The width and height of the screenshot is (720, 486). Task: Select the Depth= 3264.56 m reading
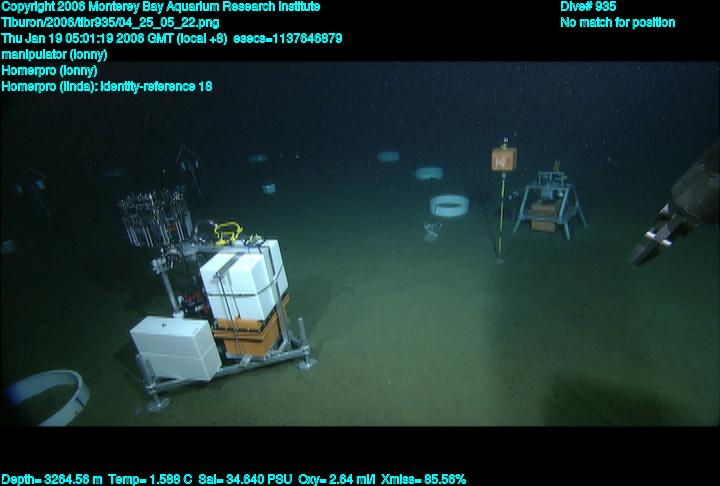[x=52, y=479]
